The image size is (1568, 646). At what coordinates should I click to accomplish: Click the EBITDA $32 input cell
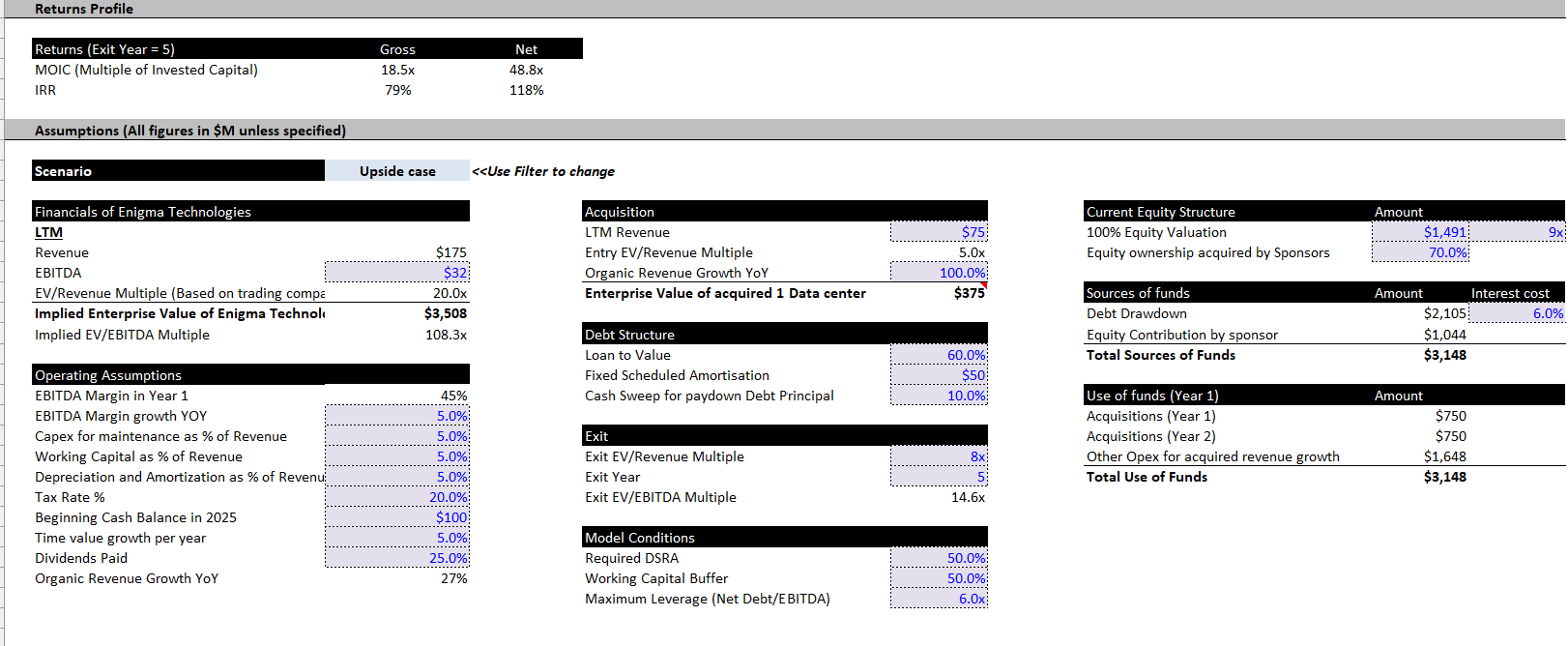(x=397, y=273)
